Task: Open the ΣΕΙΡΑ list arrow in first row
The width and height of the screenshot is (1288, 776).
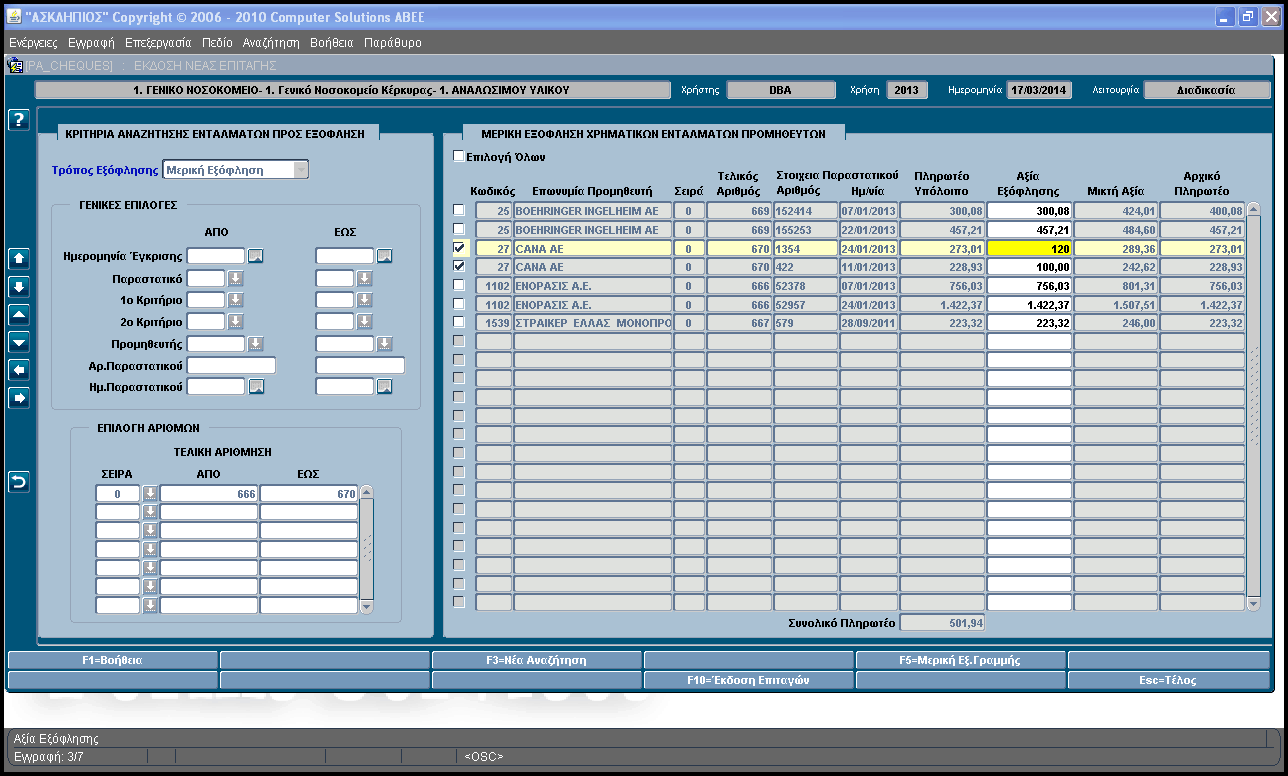Action: coord(150,493)
